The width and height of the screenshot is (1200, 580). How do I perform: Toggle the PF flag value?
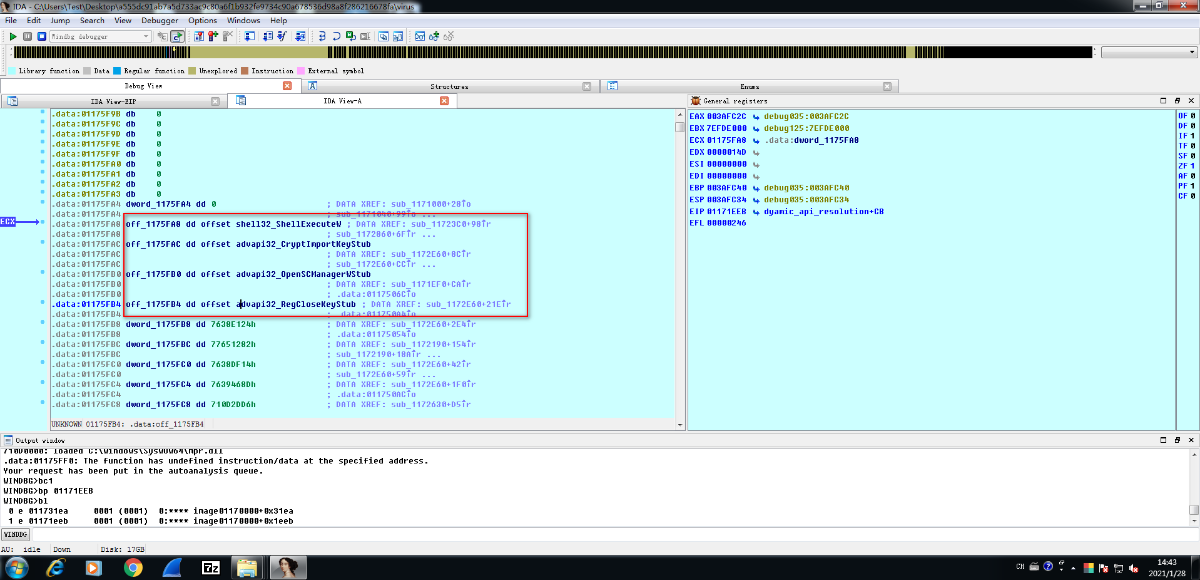click(x=1193, y=184)
